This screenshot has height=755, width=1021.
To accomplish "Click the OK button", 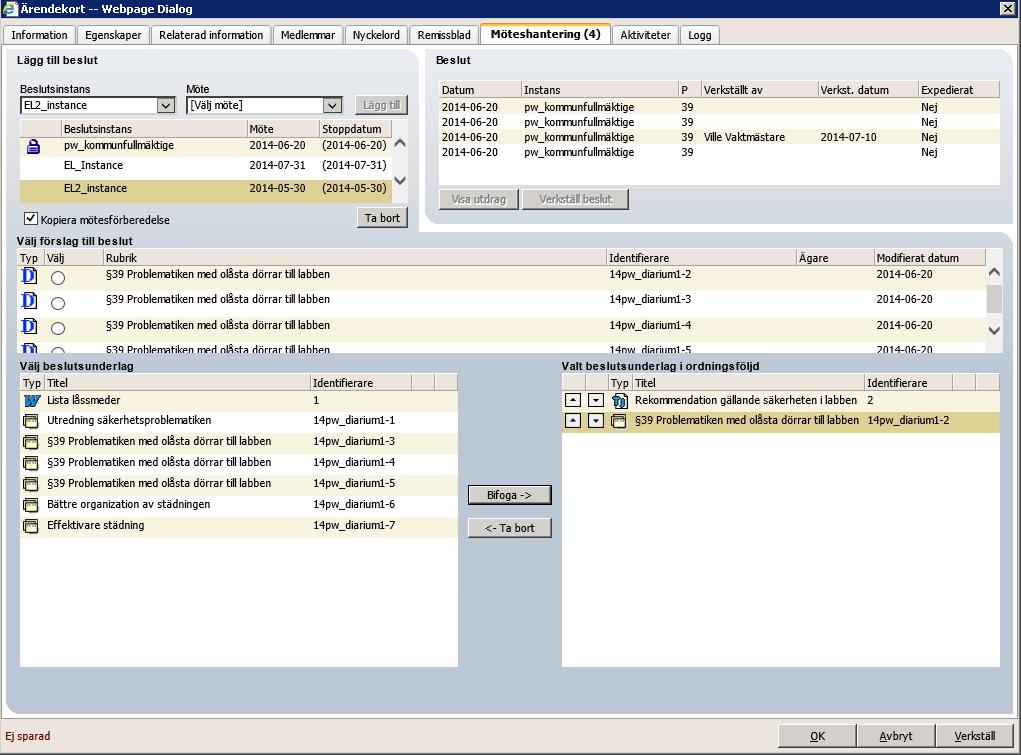I will pyautogui.click(x=817, y=736).
